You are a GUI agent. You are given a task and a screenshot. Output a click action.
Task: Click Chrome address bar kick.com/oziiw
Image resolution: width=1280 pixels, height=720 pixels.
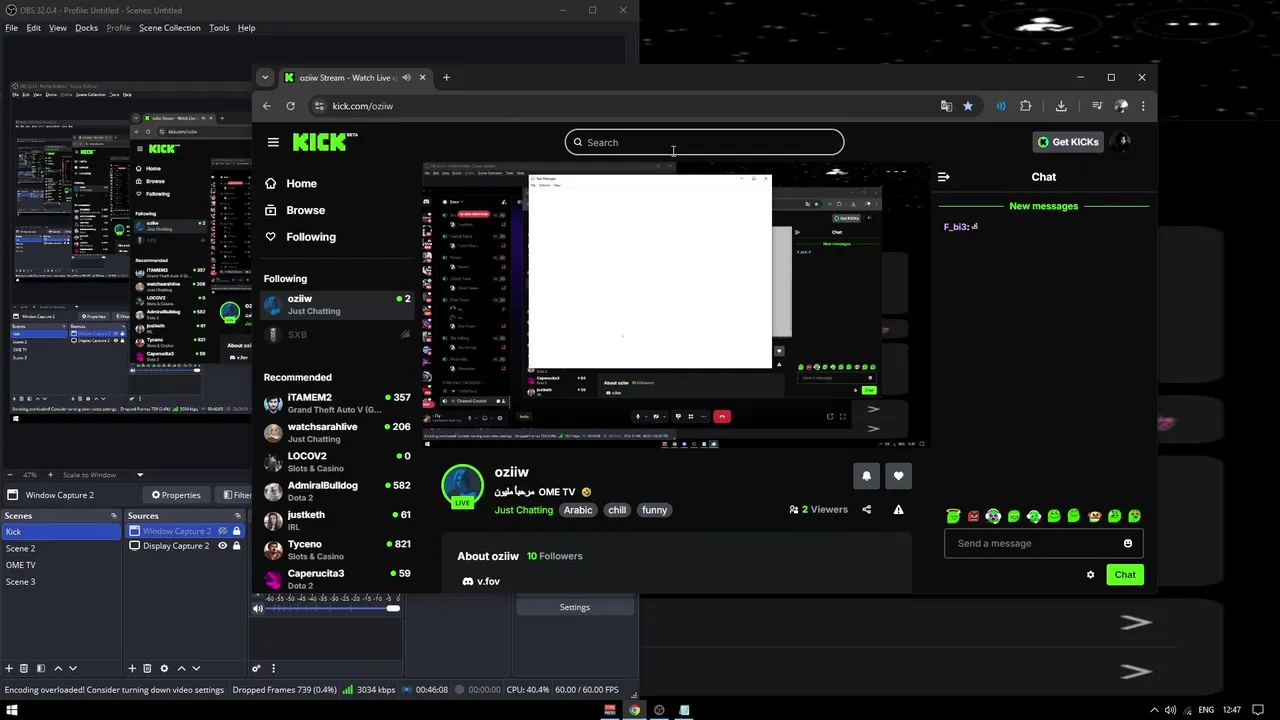[x=363, y=106]
